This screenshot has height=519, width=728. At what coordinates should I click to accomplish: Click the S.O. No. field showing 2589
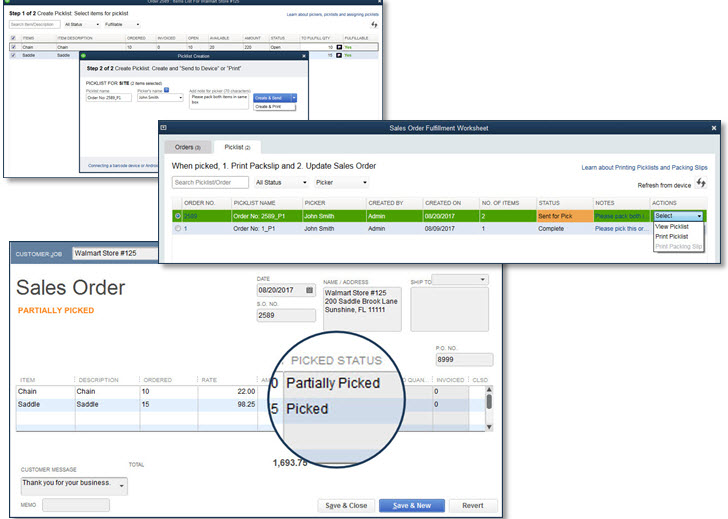tap(286, 315)
